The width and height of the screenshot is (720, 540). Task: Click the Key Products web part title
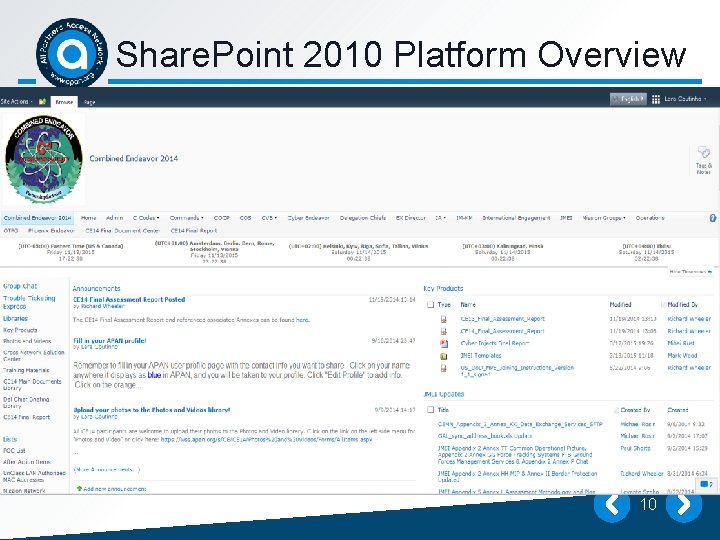tap(443, 289)
